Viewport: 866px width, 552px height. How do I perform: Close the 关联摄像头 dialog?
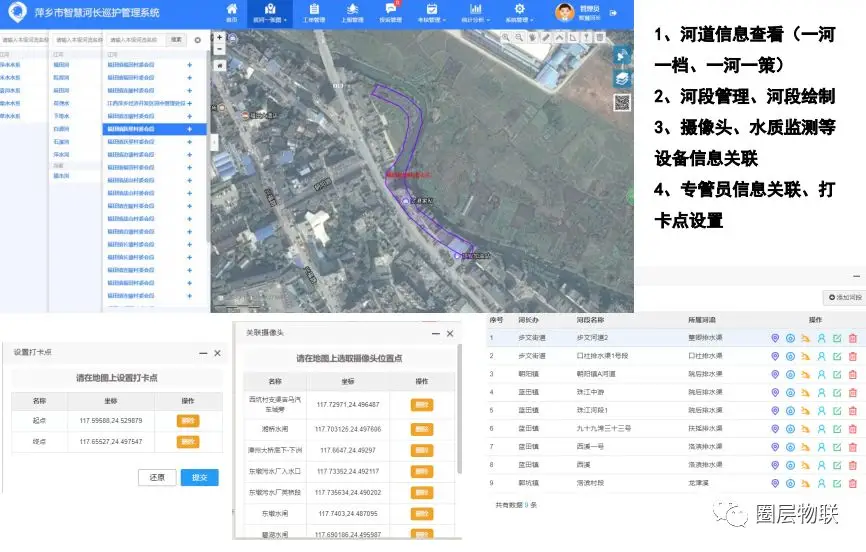pyautogui.click(x=450, y=333)
